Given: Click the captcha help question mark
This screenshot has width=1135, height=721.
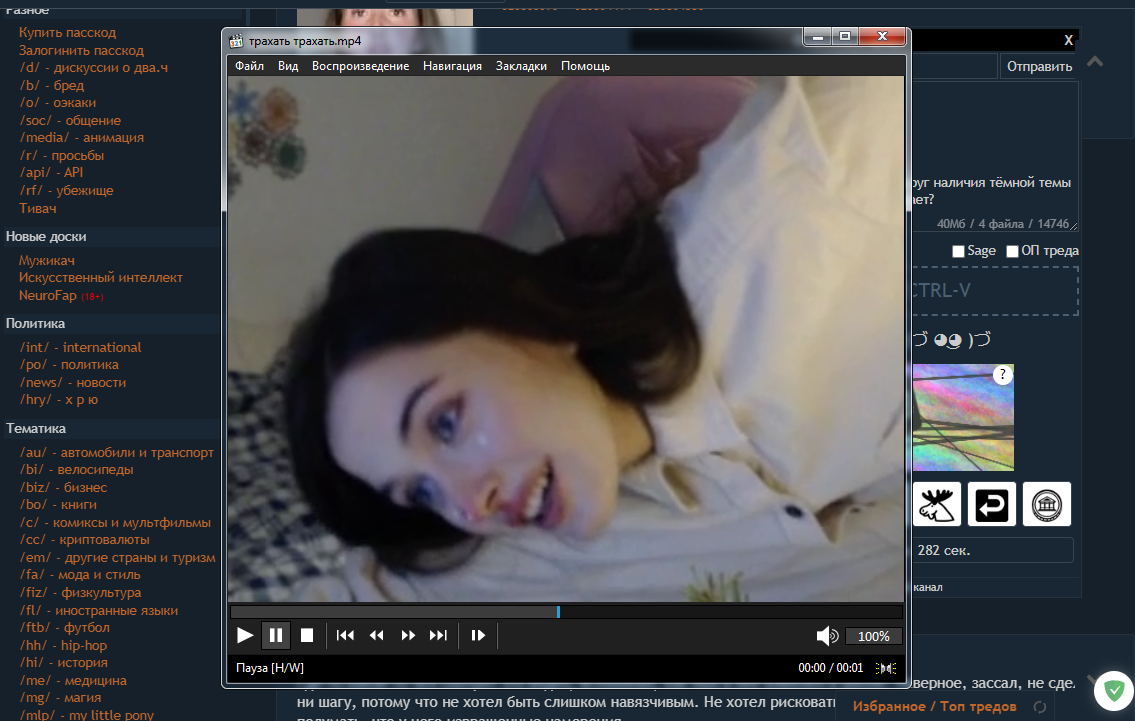Looking at the screenshot, I should [1003, 374].
